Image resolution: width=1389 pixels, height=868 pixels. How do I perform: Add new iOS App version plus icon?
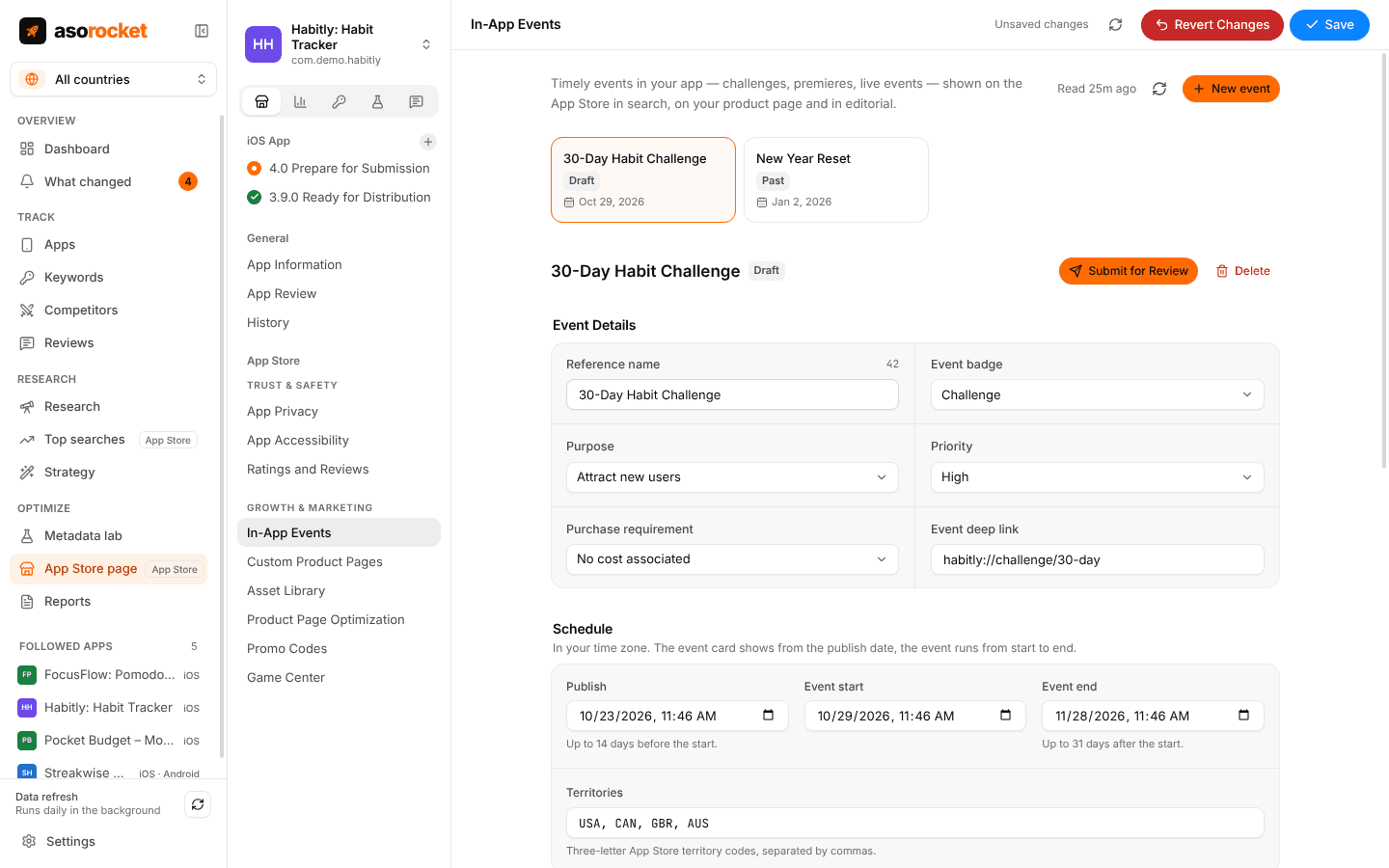(x=428, y=142)
